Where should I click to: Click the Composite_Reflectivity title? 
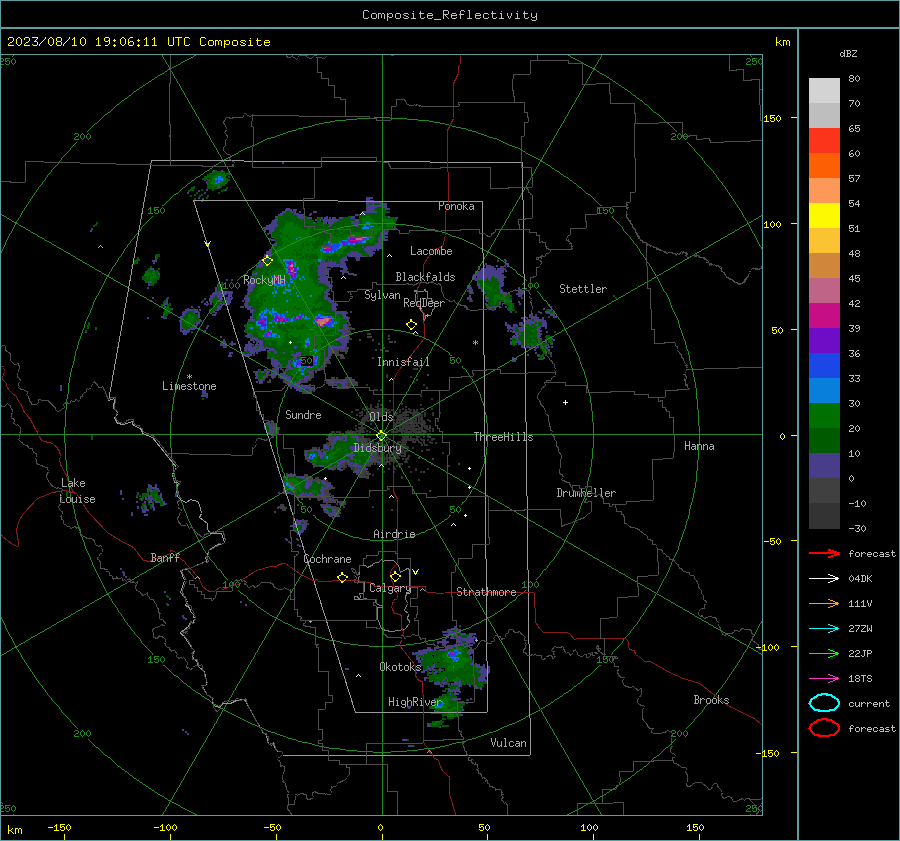tap(449, 15)
